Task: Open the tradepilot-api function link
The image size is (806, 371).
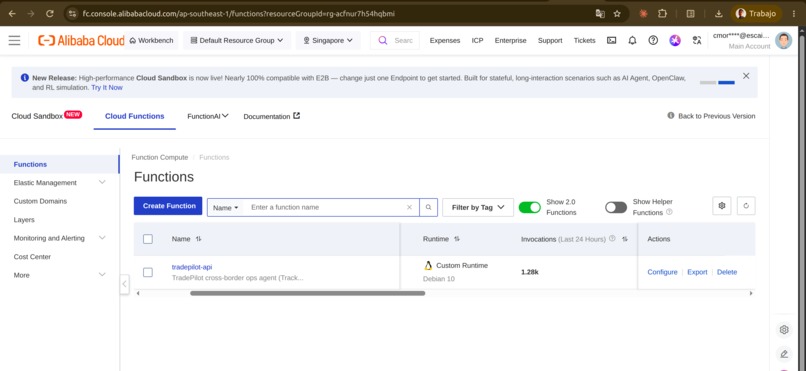Action: coord(192,267)
